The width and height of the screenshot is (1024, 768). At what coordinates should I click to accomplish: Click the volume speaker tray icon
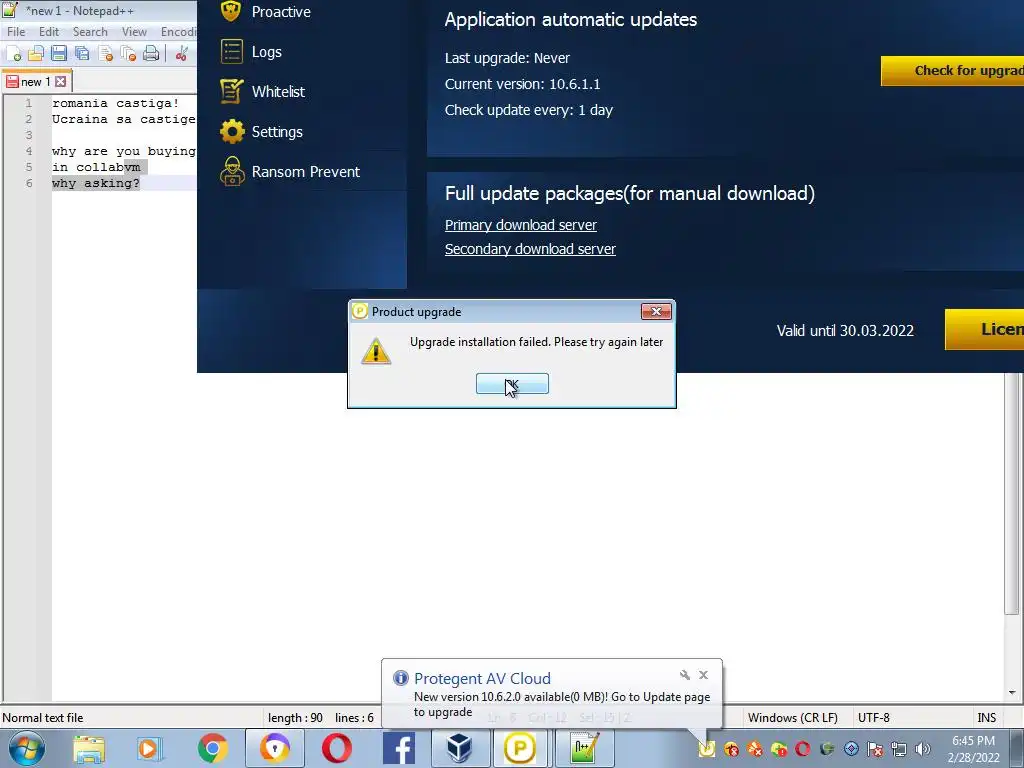[923, 749]
